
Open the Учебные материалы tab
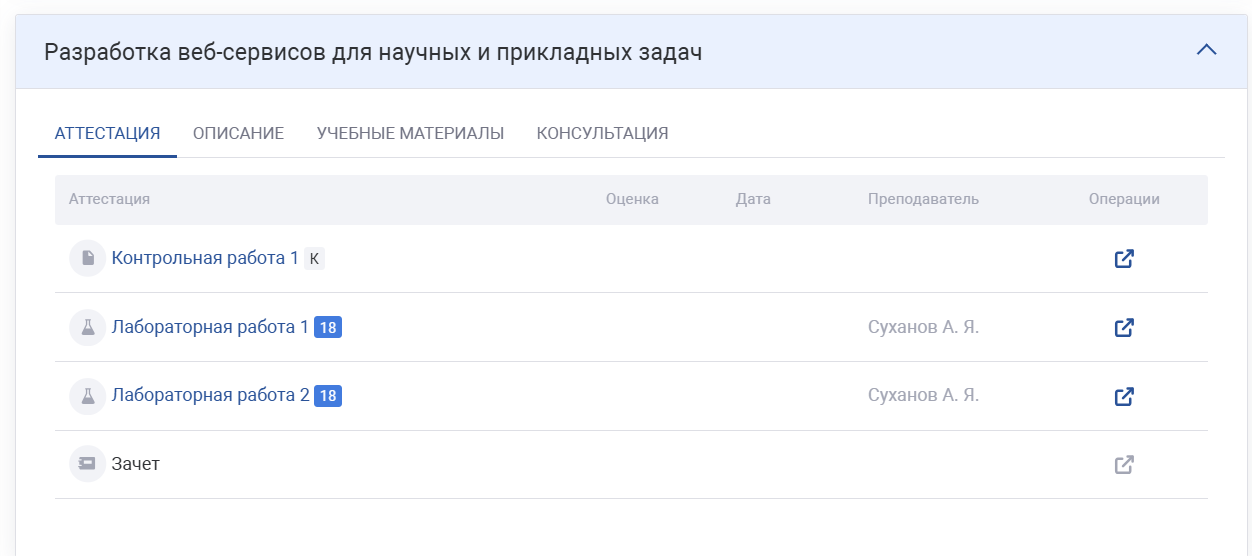click(x=410, y=133)
